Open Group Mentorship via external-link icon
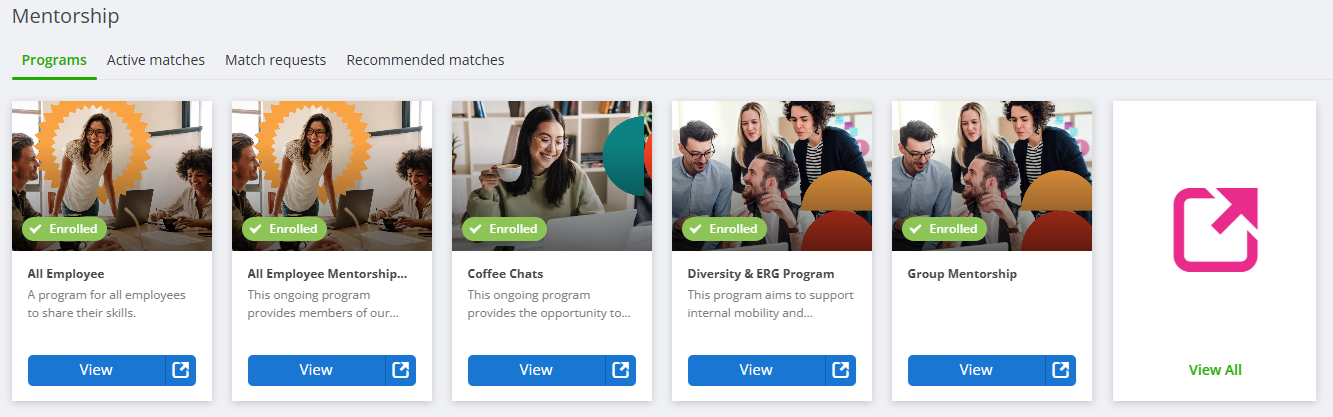The image size is (1333, 417). pos(1061,370)
